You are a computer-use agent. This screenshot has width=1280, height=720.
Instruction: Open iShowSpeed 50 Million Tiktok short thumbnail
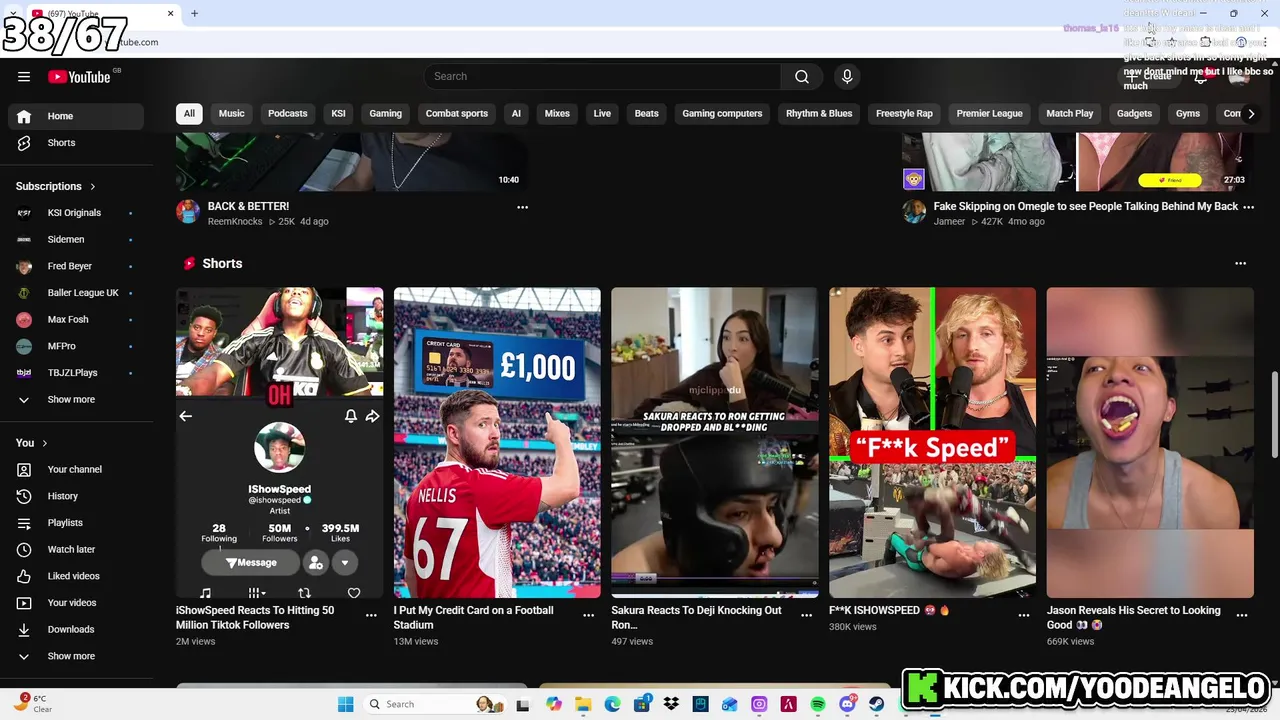coord(279,443)
